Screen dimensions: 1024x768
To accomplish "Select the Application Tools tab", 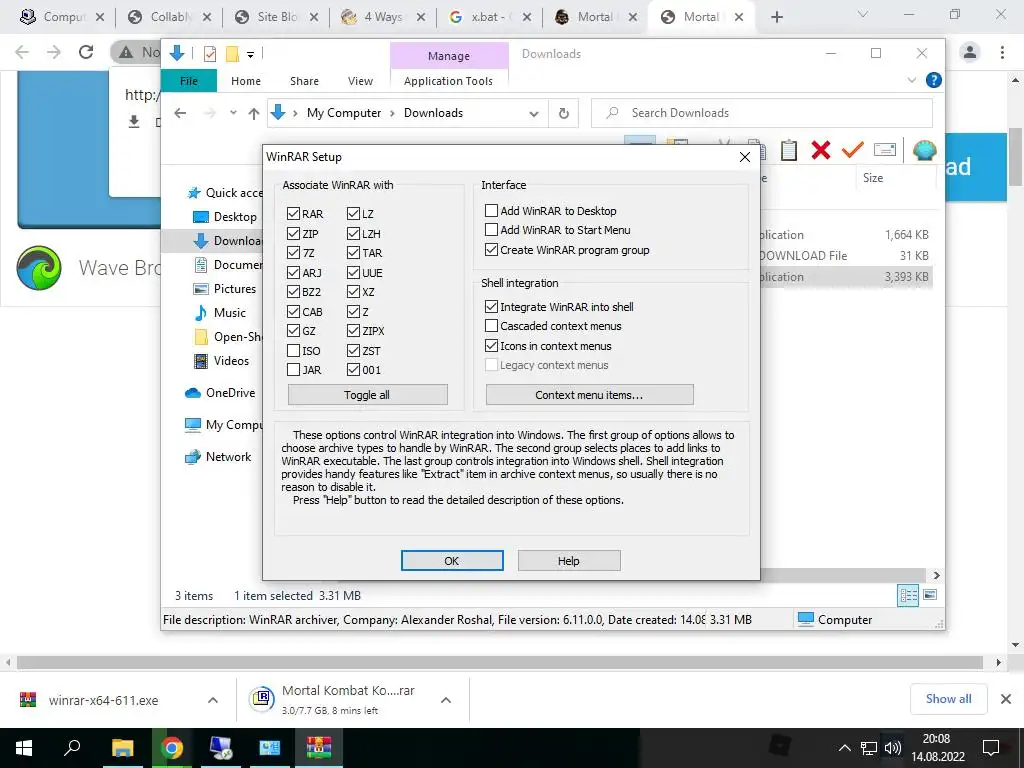I will click(448, 81).
